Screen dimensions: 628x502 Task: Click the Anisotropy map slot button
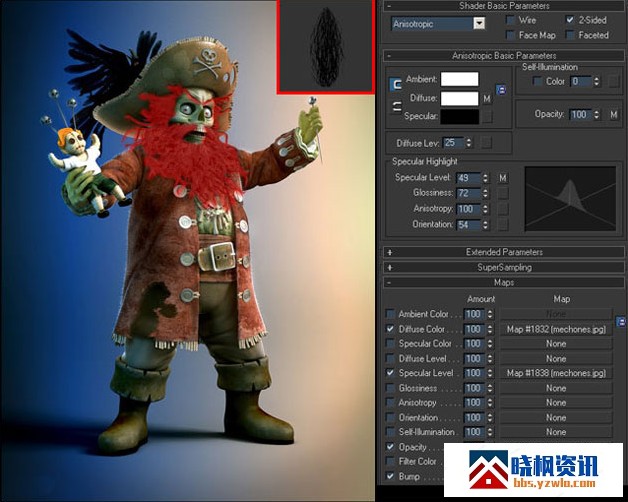pos(503,209)
